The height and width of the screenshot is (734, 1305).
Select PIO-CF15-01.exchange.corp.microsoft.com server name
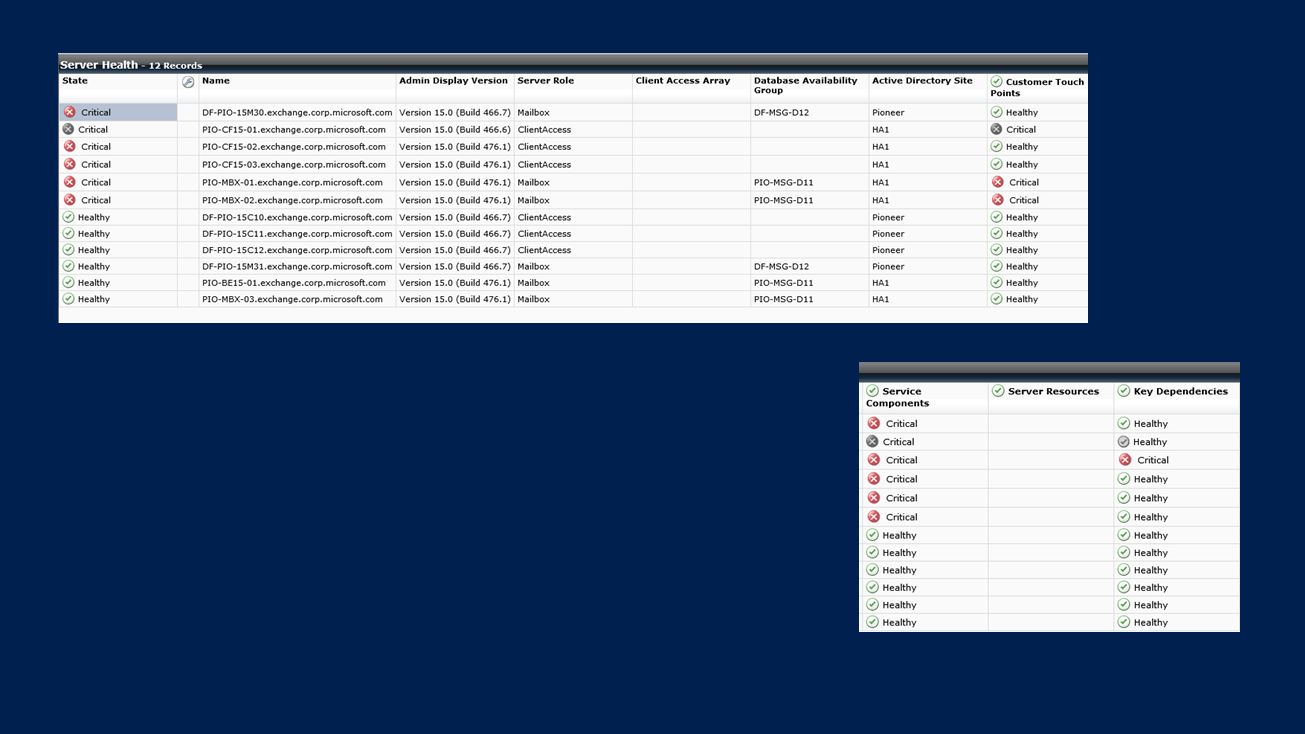294,129
